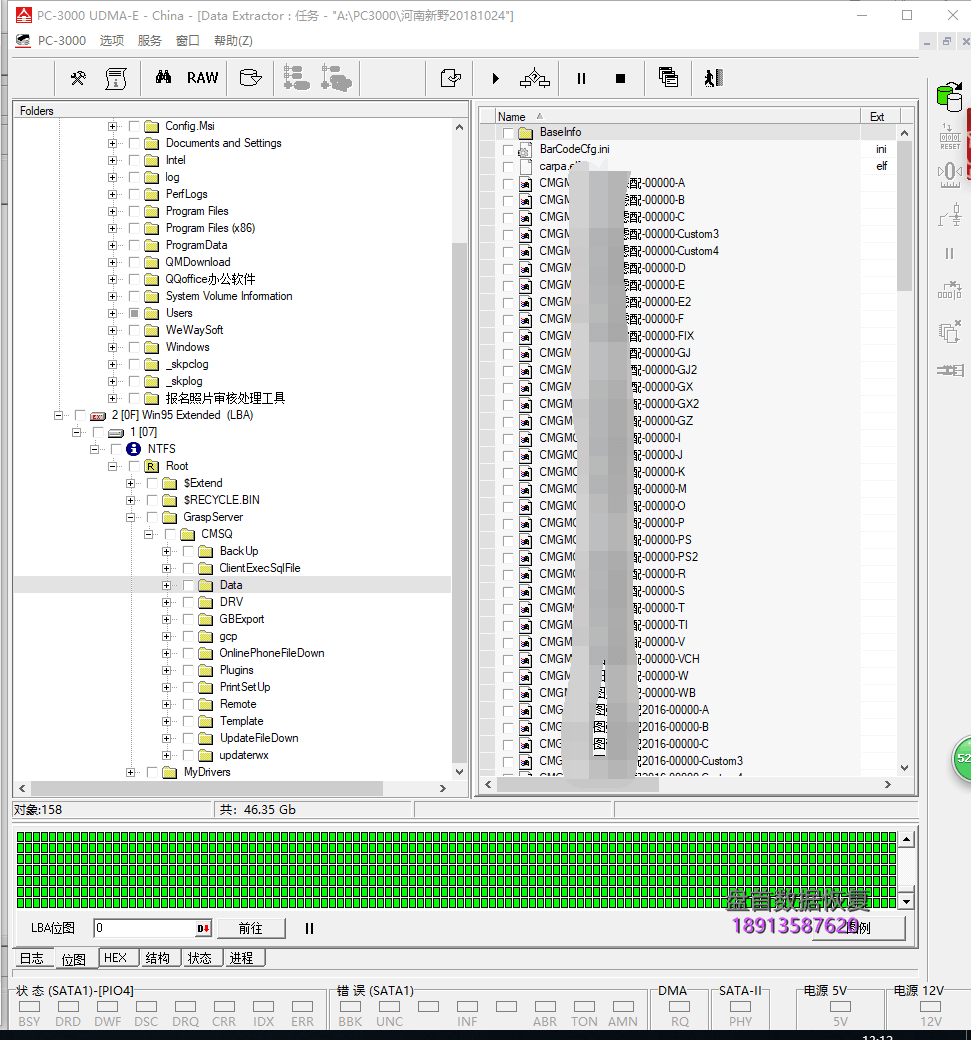
Task: Collapse the NTFS tree node
Action: point(94,449)
